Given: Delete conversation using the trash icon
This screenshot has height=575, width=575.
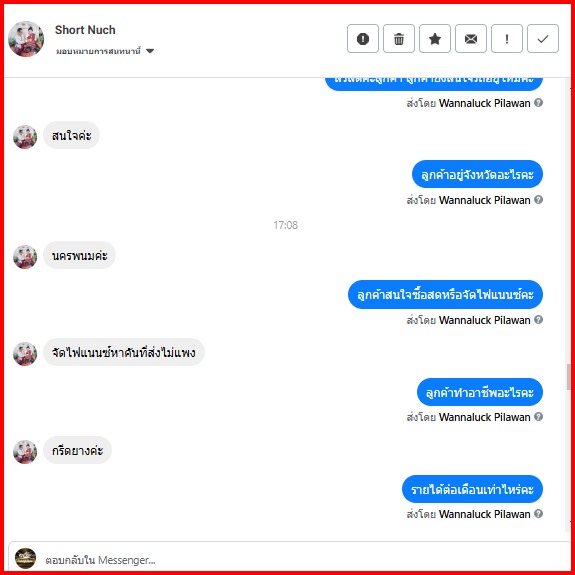Looking at the screenshot, I should [399, 39].
